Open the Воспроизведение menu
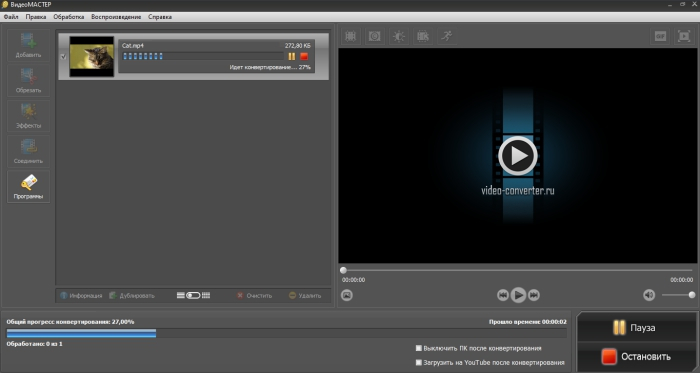 click(x=116, y=17)
